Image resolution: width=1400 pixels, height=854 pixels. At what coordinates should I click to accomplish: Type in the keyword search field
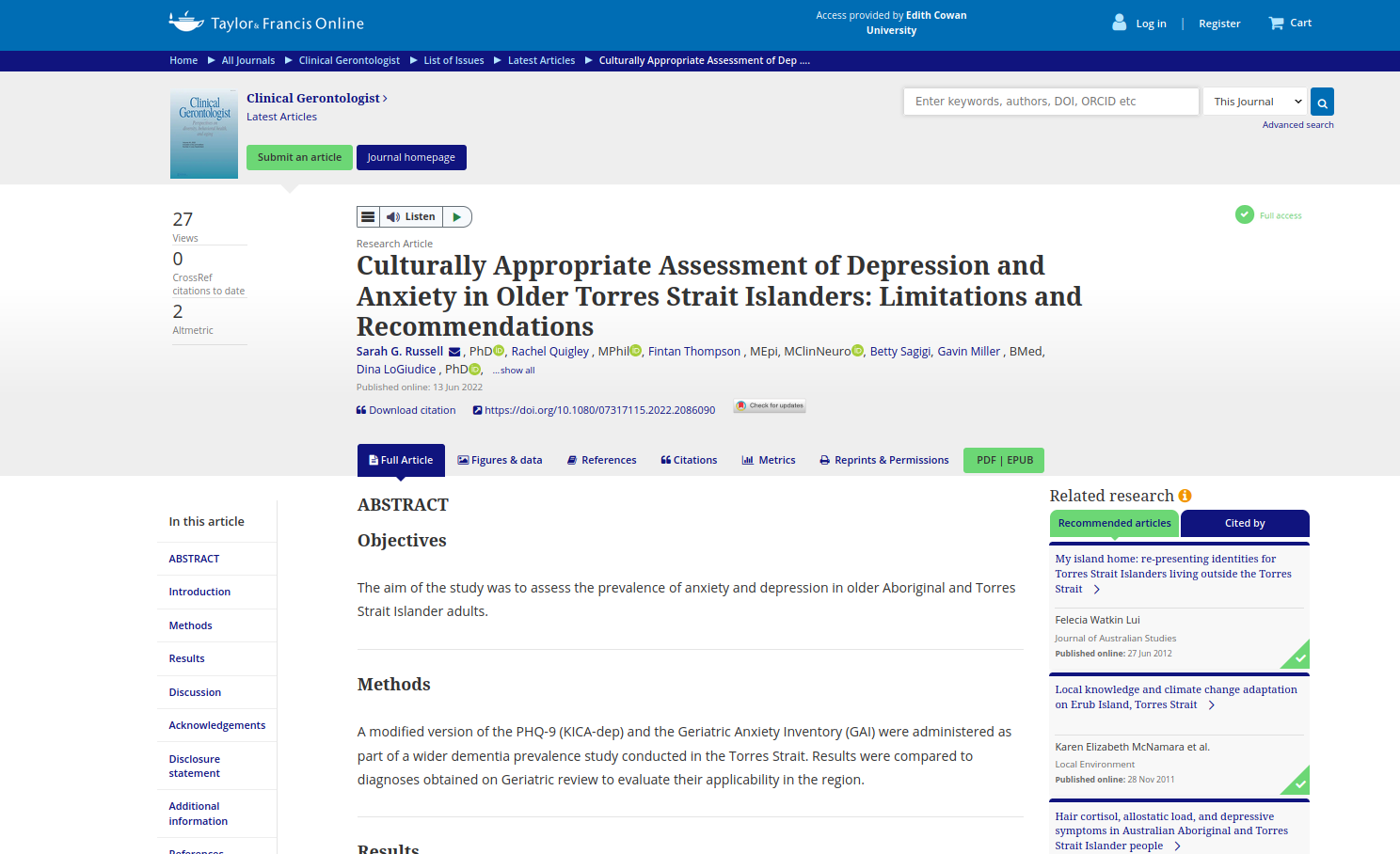click(x=1050, y=102)
